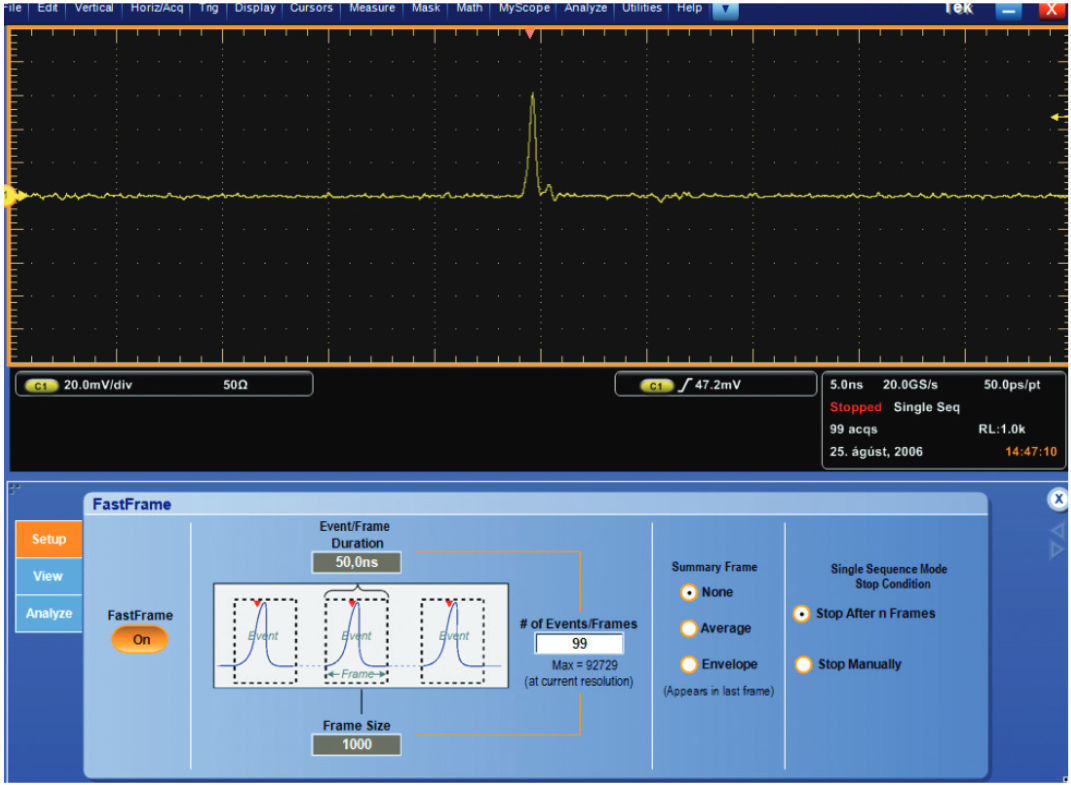This screenshot has height=785, width=1071.
Task: Toggle FastFrame On
Action: [140, 640]
